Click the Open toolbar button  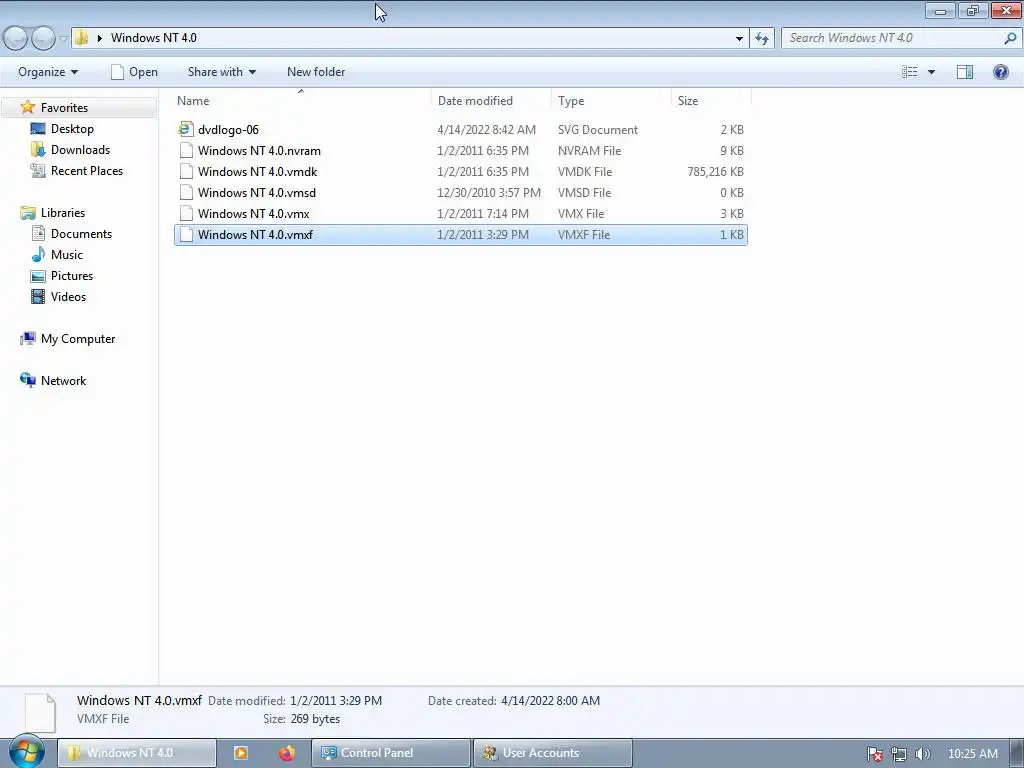tap(134, 72)
